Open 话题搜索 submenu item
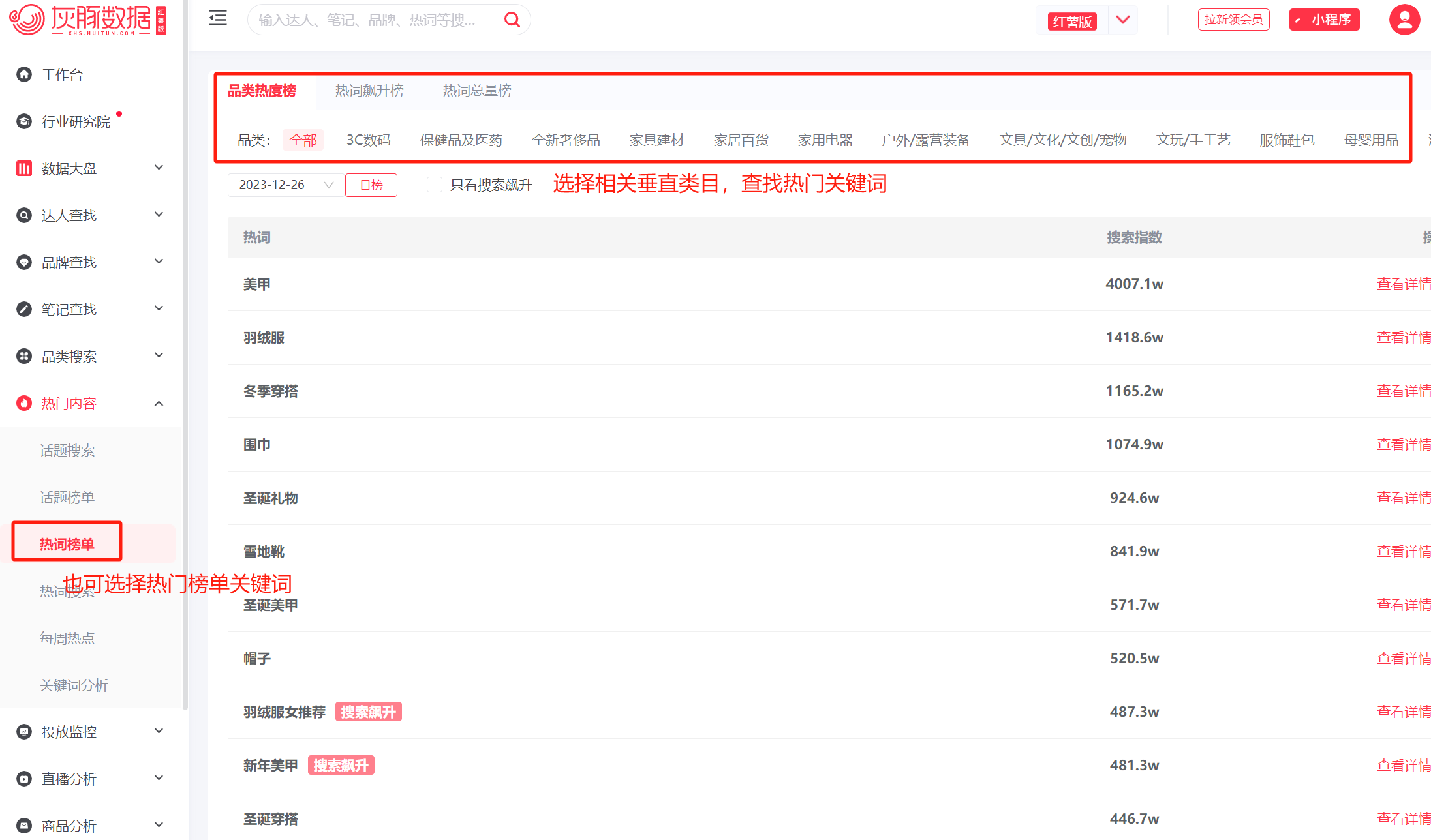This screenshot has width=1431, height=840. (x=67, y=451)
